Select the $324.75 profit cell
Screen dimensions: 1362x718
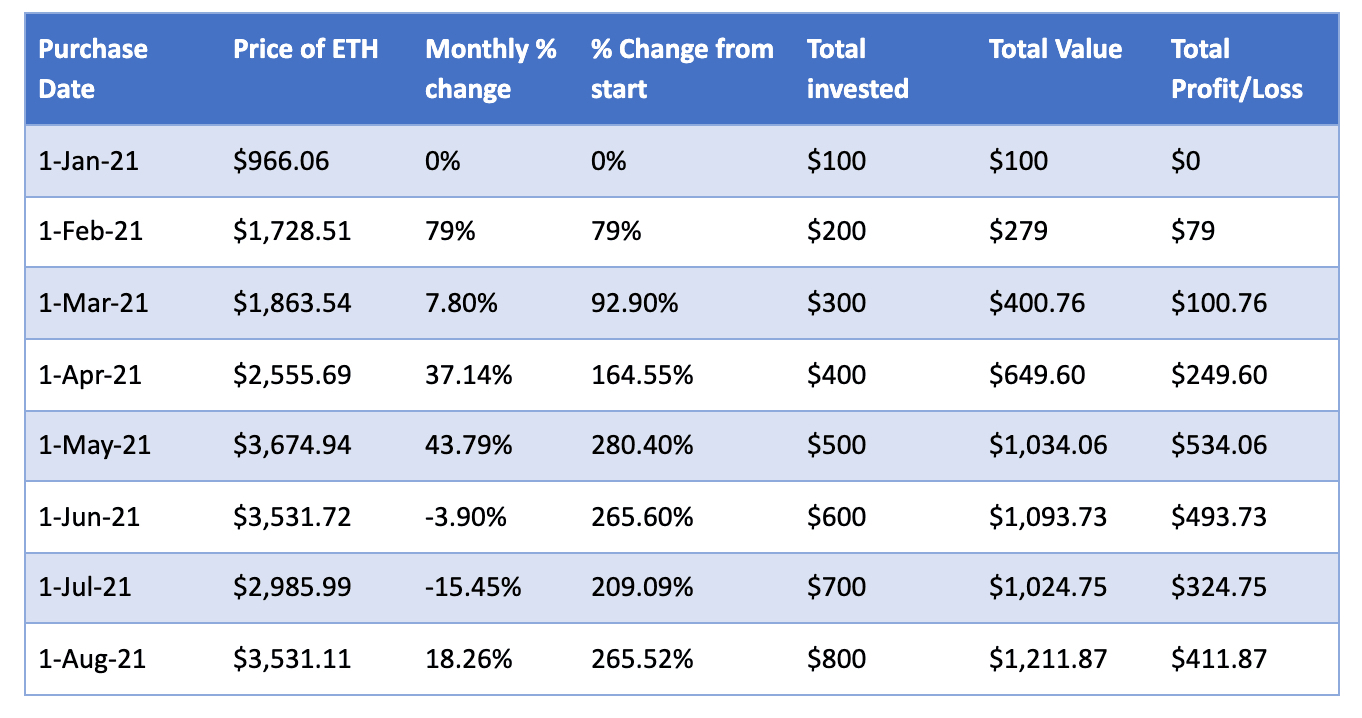[1218, 587]
